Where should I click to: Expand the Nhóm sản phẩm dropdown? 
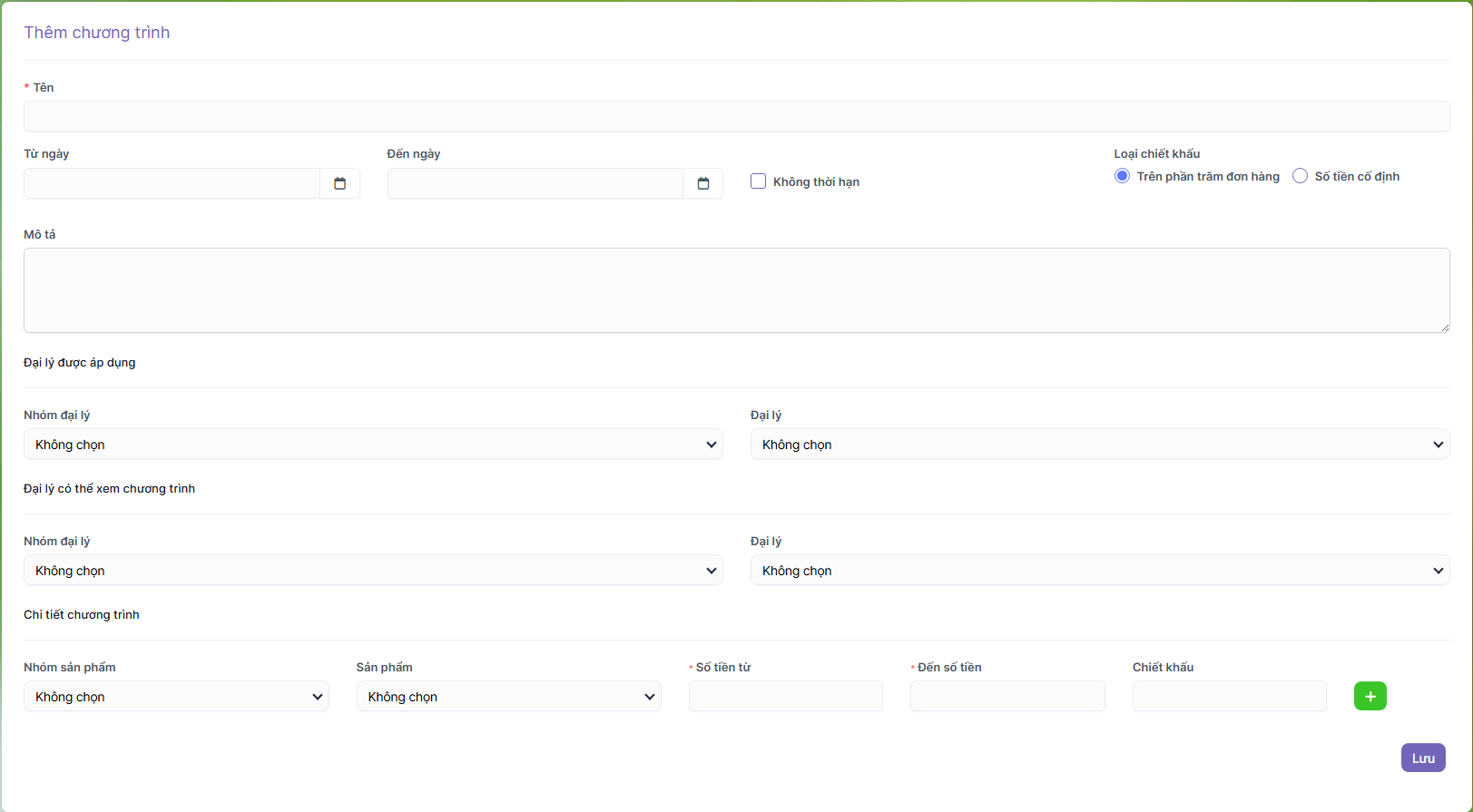coord(176,697)
